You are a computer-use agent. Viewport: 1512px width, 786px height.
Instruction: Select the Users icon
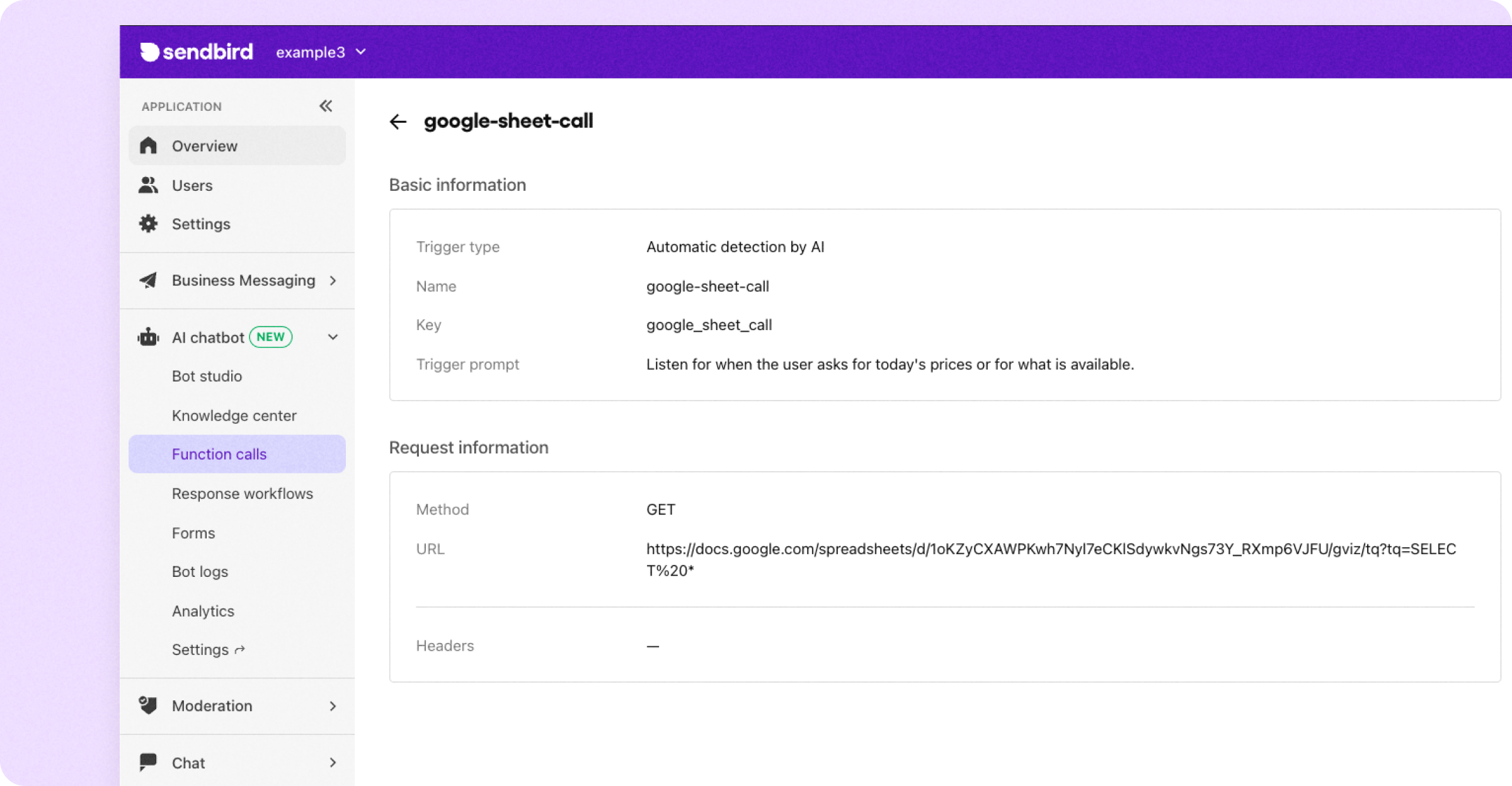149,185
